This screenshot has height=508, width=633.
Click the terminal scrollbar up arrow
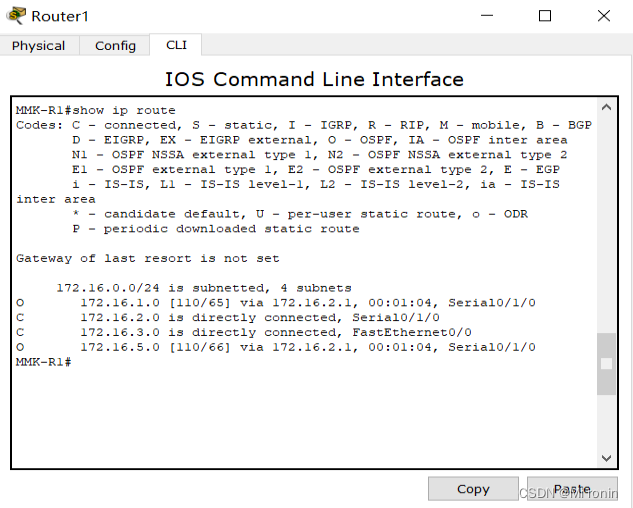click(606, 107)
